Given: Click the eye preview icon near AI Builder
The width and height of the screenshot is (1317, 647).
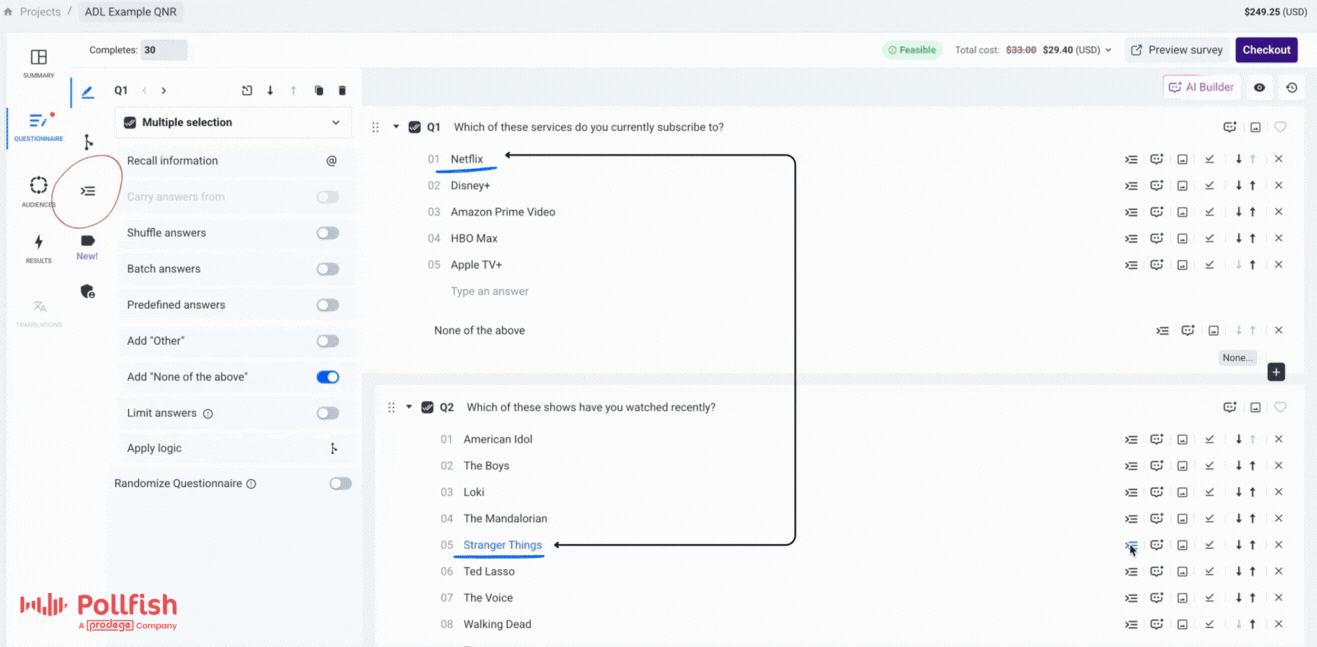Looking at the screenshot, I should click(x=1259, y=87).
